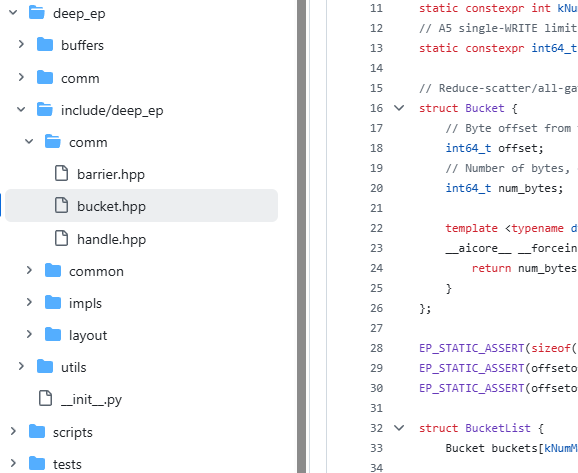Click the 'int64_t offset;' code line
This screenshot has width=578, height=473.
coord(495,148)
